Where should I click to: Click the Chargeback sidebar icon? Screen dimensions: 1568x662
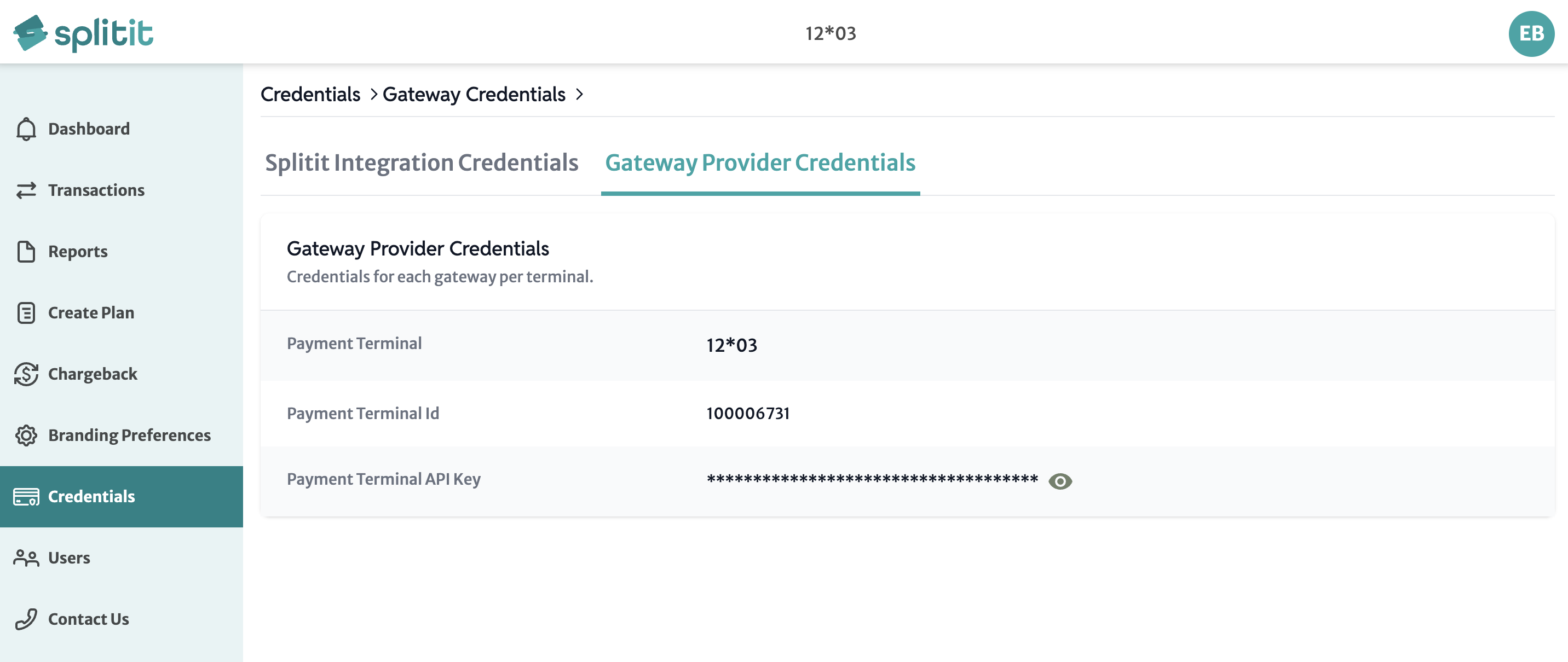click(27, 373)
